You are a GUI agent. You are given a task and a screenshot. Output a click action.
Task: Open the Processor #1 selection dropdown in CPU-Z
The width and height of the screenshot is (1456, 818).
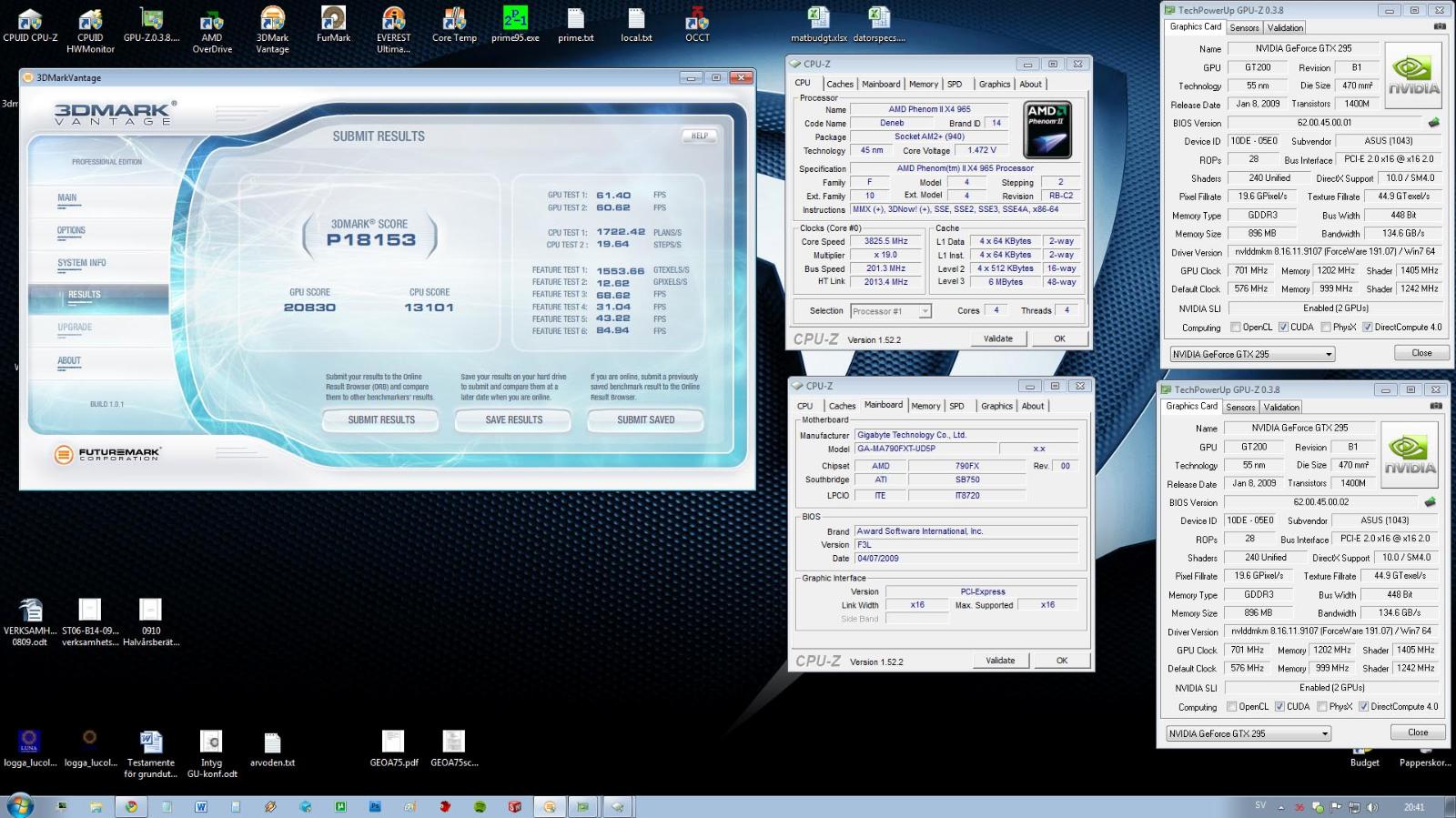pos(891,311)
